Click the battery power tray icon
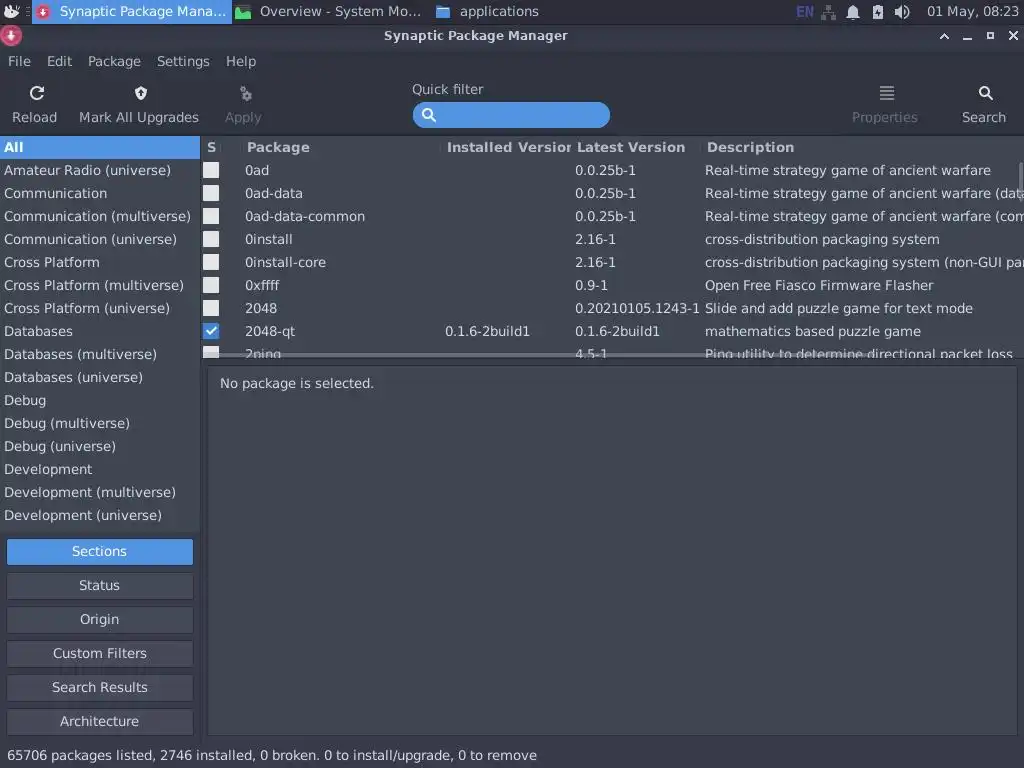1024x768 pixels. [x=877, y=12]
